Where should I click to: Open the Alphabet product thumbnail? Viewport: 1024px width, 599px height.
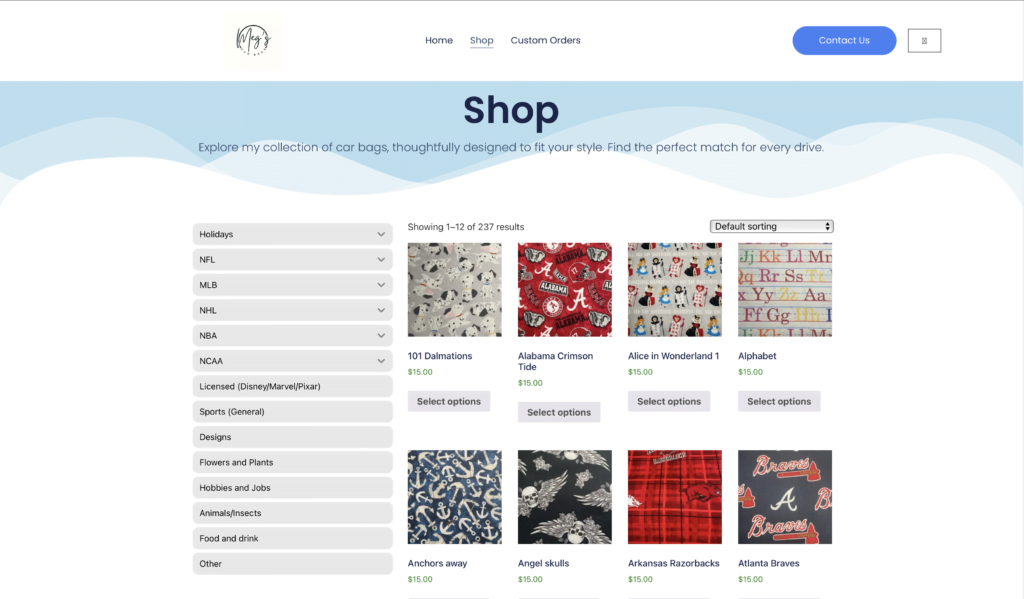[x=785, y=290]
